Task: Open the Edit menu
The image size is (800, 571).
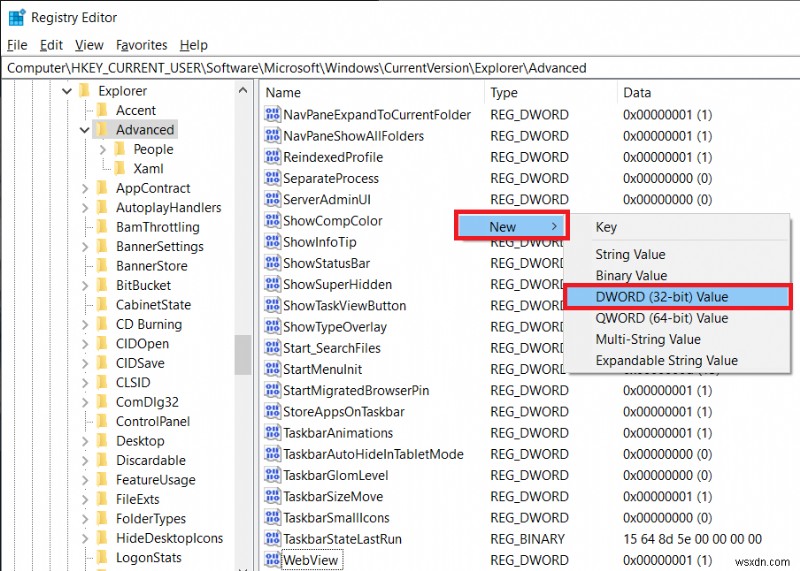Action: (x=51, y=45)
